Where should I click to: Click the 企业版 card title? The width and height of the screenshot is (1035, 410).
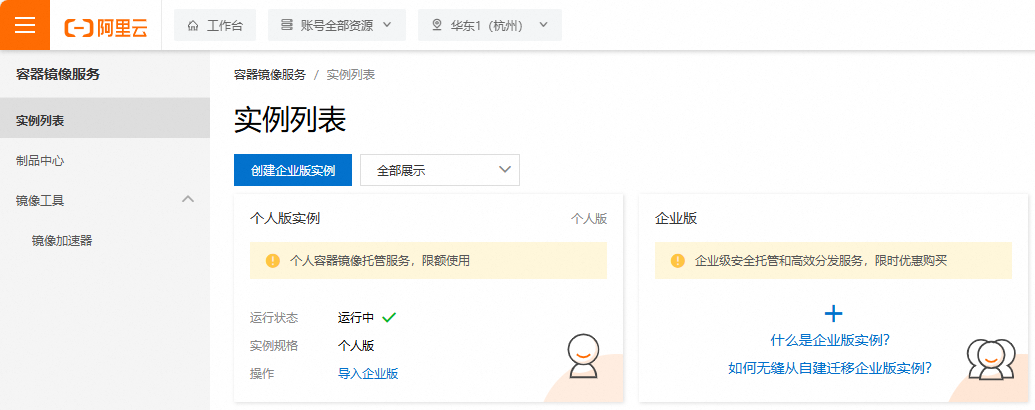tap(676, 219)
